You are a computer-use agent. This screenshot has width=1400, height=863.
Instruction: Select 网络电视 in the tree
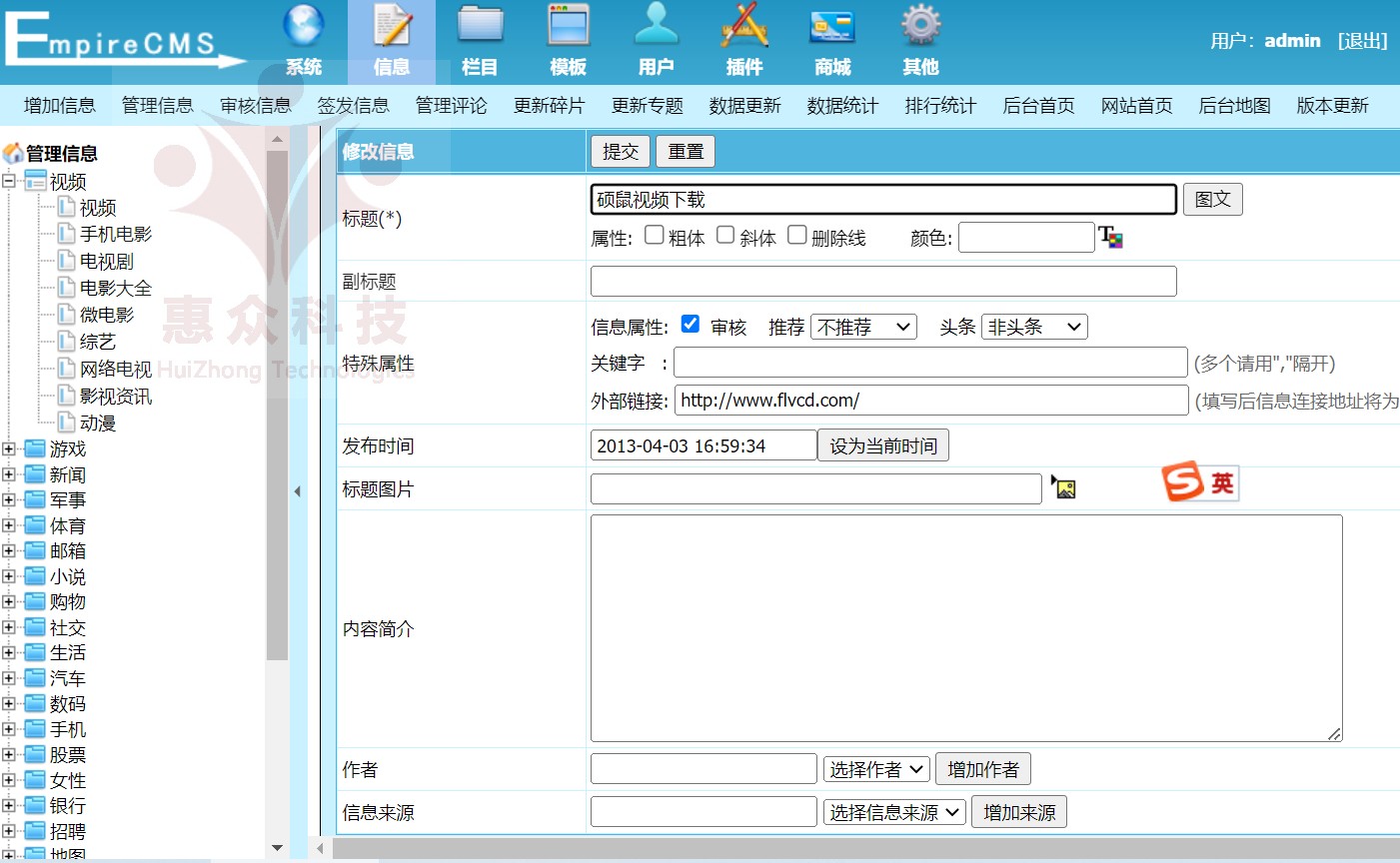(116, 370)
